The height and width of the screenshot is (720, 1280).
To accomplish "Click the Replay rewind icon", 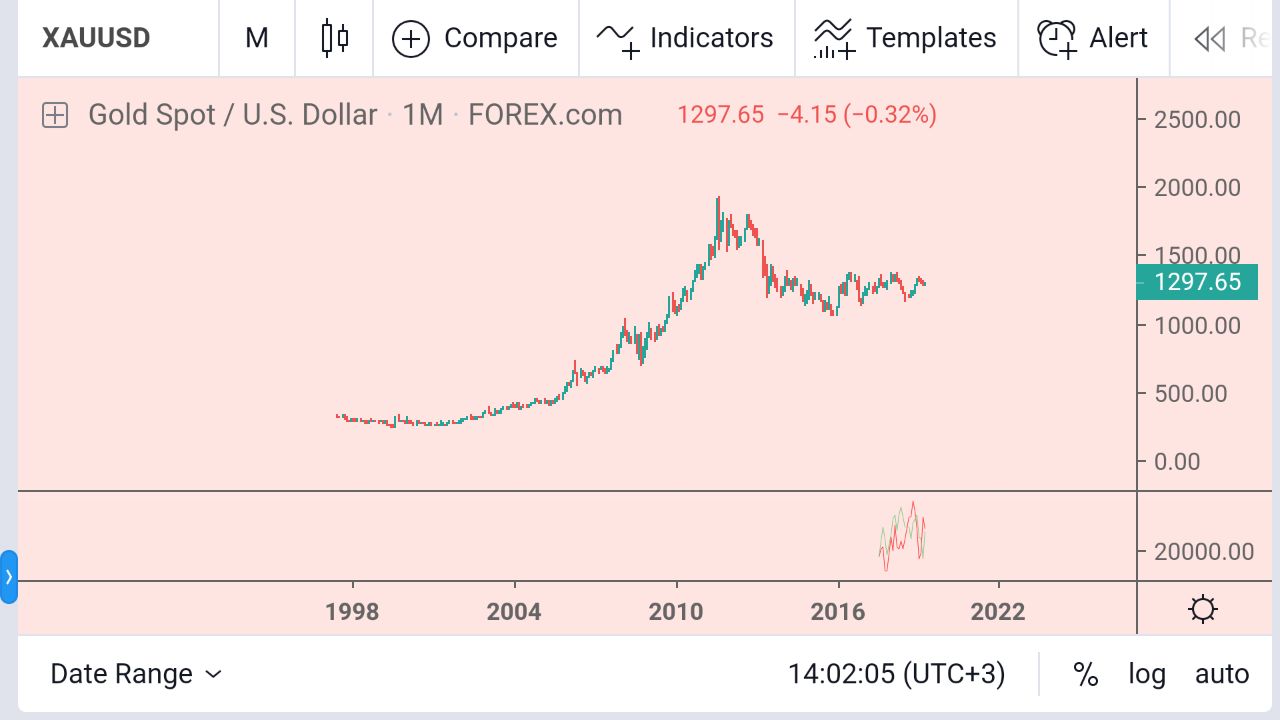I will pyautogui.click(x=1210, y=39).
